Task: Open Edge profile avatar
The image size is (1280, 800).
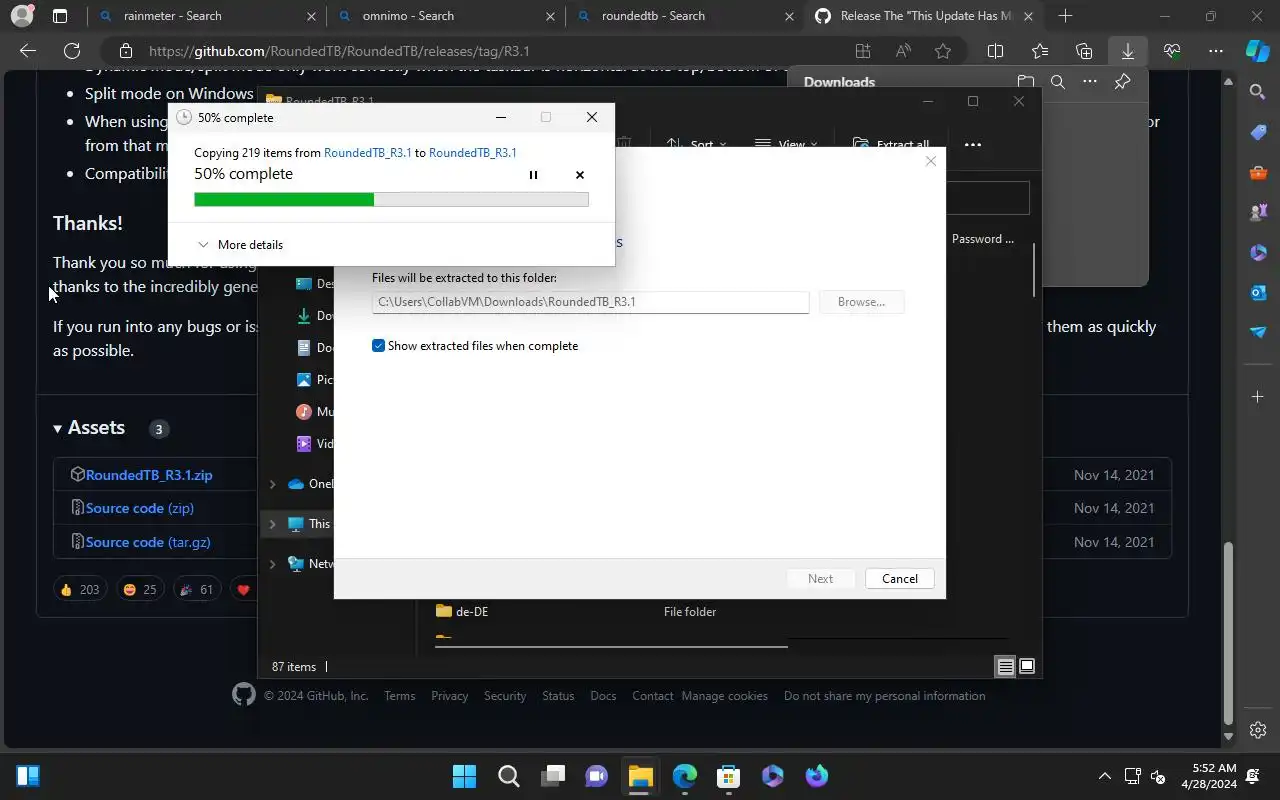Action: point(21,16)
